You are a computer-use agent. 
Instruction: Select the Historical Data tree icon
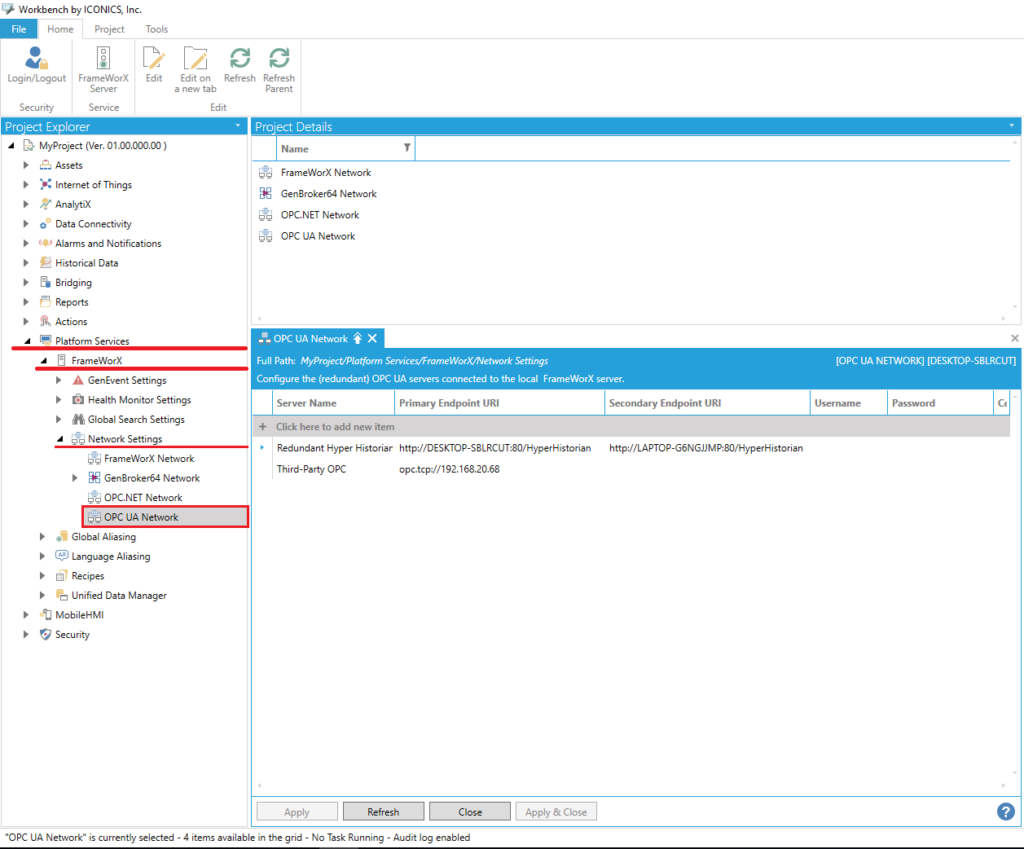tap(45, 263)
